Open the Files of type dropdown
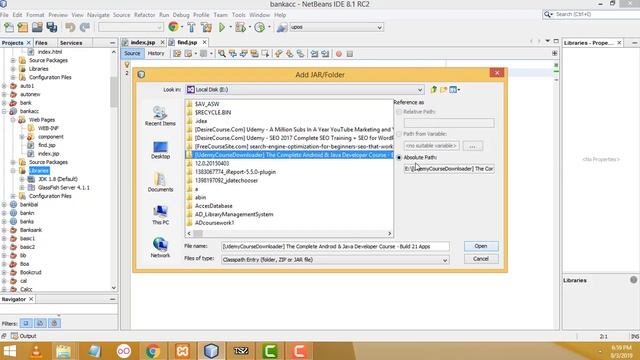640x360 pixels. [444, 260]
